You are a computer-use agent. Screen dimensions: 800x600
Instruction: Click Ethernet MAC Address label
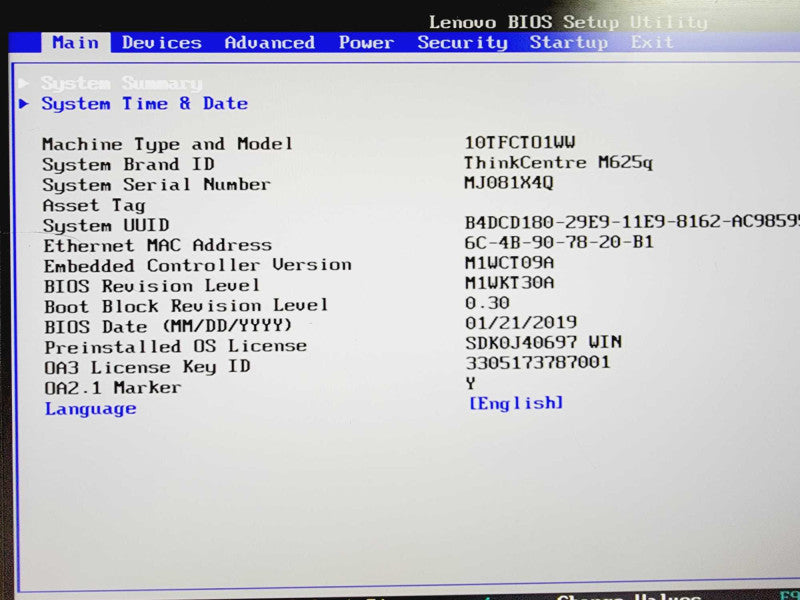click(157, 245)
